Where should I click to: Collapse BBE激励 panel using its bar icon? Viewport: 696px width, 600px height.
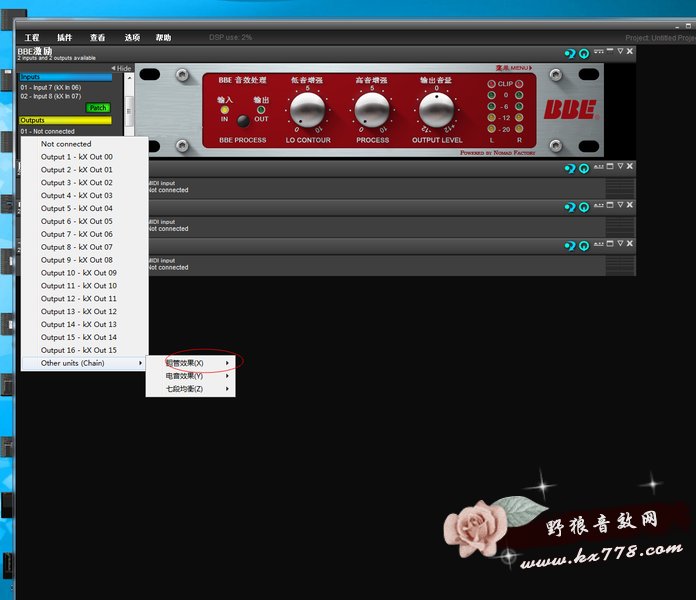pyautogui.click(x=610, y=51)
